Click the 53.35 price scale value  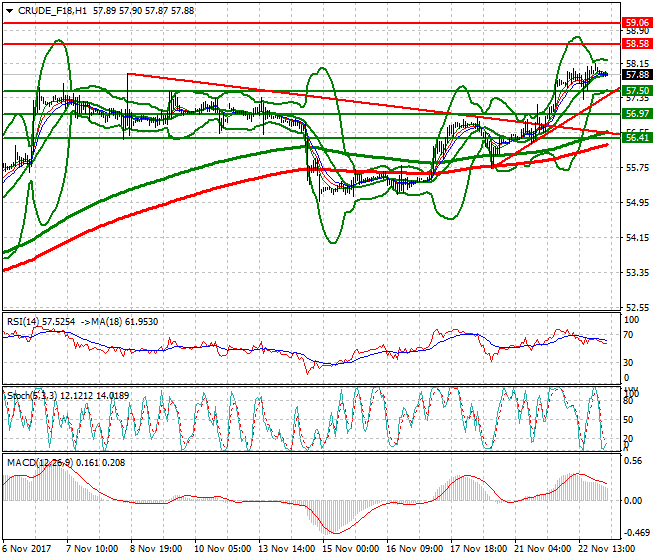point(637,273)
